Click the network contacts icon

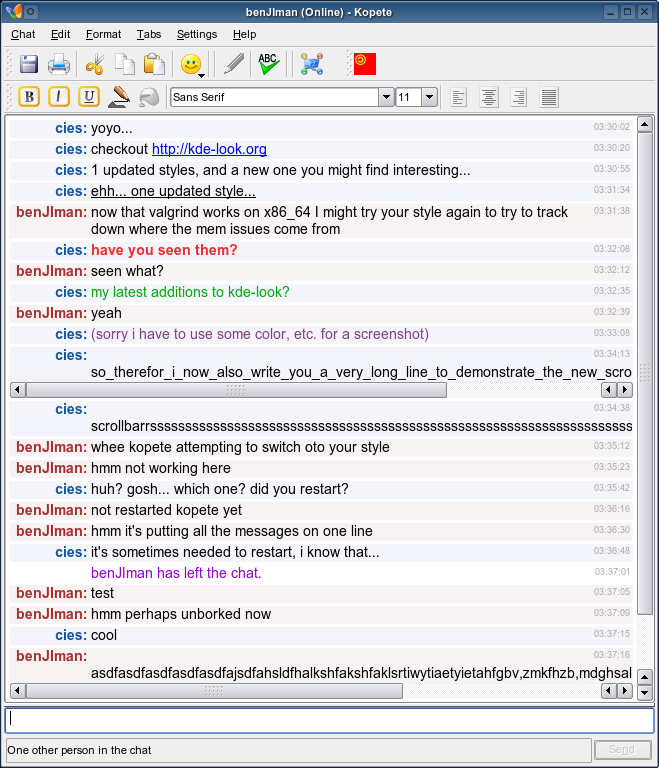coord(312,64)
